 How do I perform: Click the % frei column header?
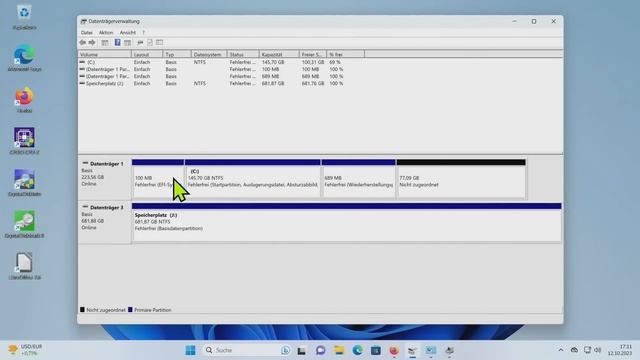point(345,54)
